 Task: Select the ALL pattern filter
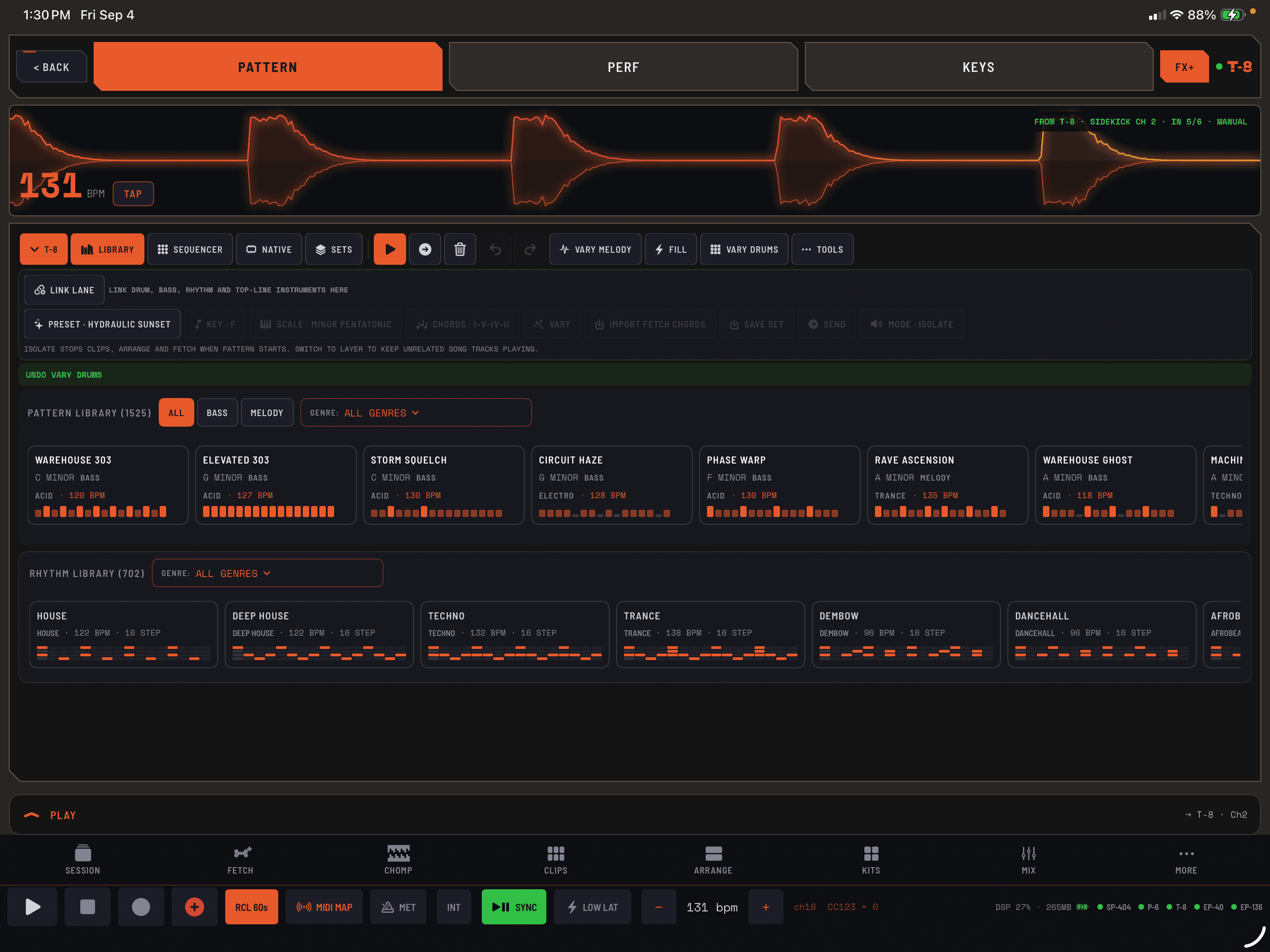click(176, 413)
